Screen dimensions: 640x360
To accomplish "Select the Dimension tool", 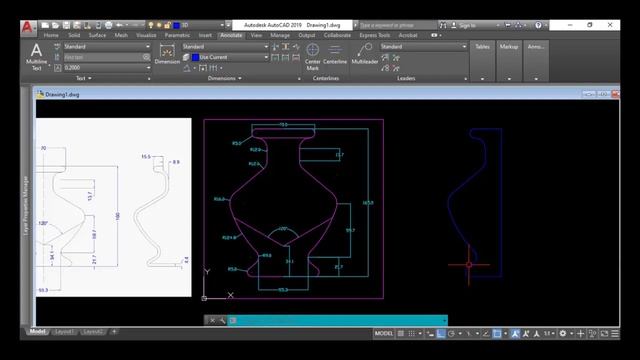I will [x=167, y=54].
